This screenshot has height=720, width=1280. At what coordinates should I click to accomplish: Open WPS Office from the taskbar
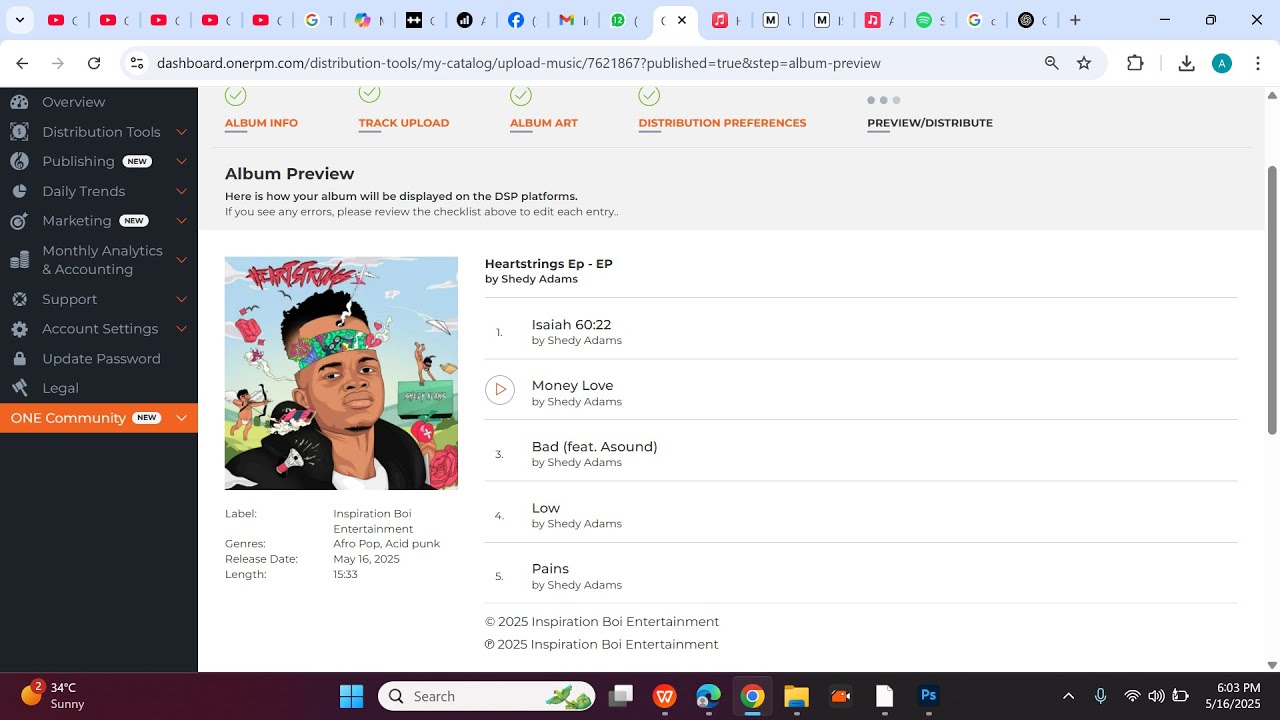click(x=665, y=696)
